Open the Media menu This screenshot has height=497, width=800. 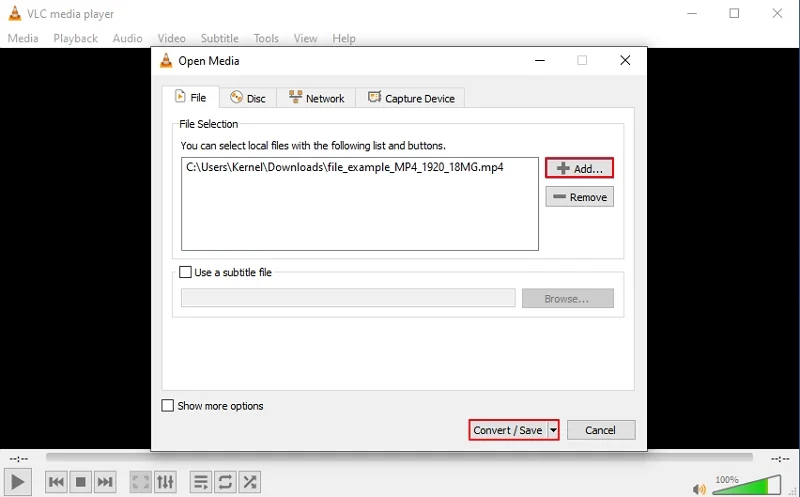click(23, 38)
